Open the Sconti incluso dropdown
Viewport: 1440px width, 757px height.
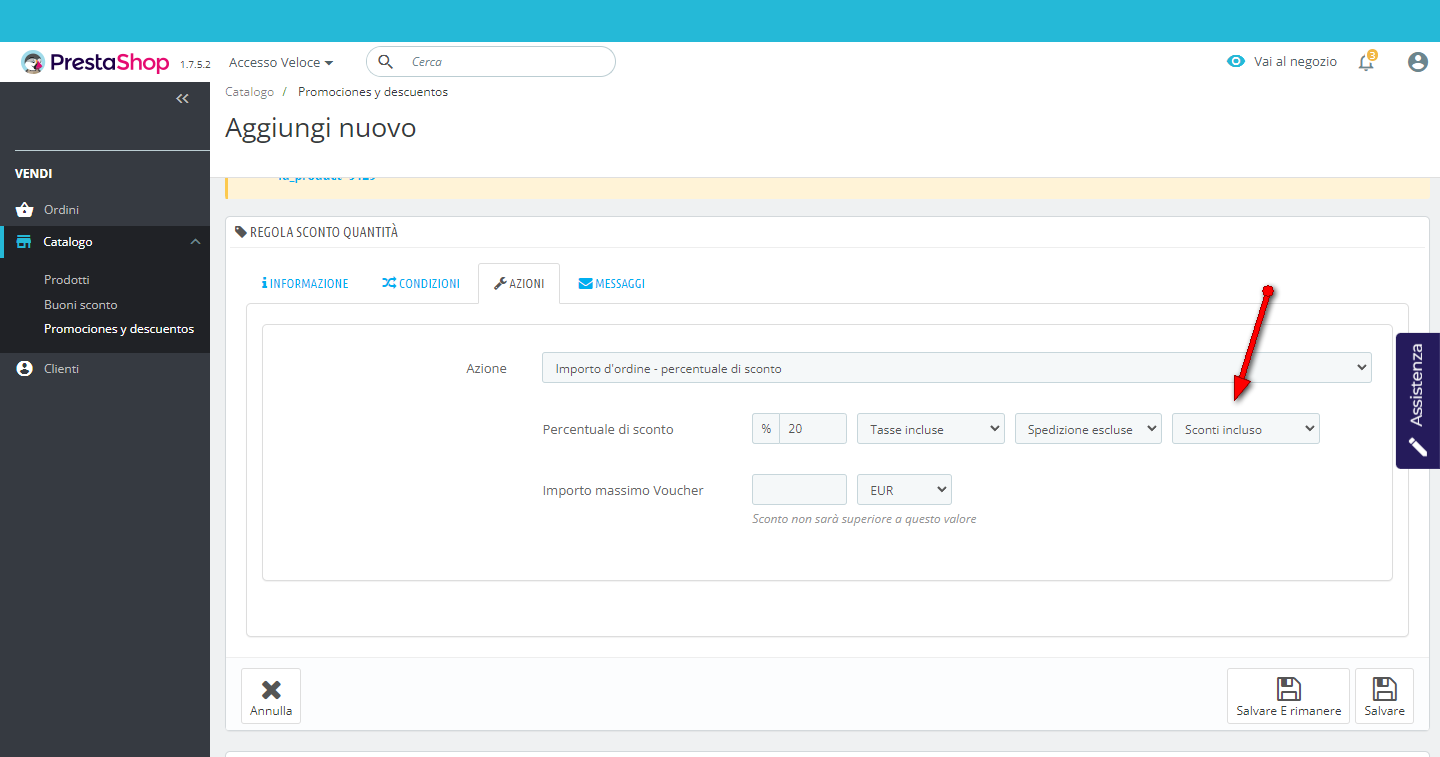pos(1245,429)
